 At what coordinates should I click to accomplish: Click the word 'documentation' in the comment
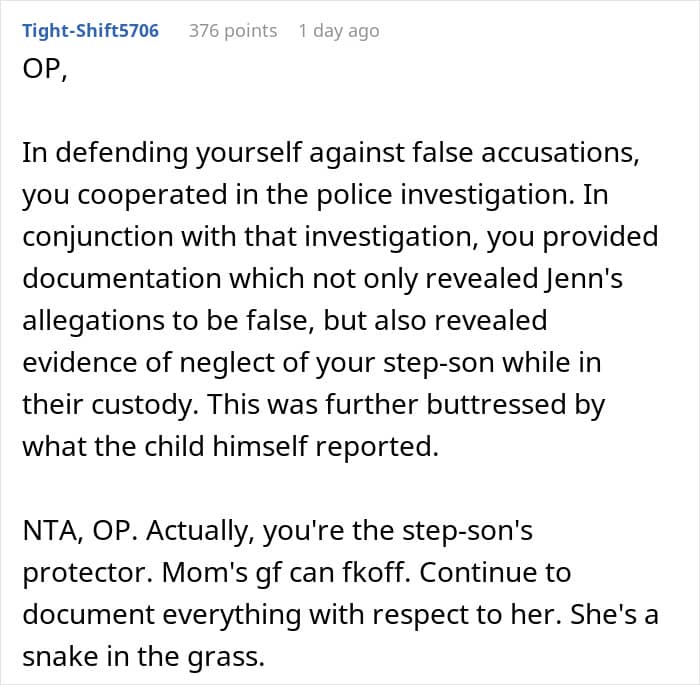point(122,278)
